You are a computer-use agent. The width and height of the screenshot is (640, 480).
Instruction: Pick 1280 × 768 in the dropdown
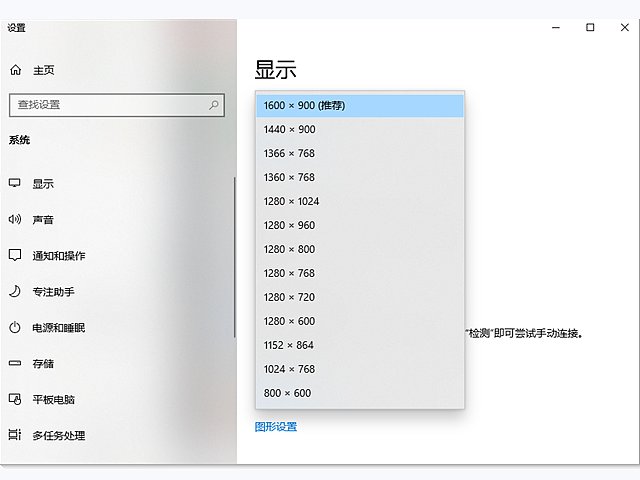point(360,273)
